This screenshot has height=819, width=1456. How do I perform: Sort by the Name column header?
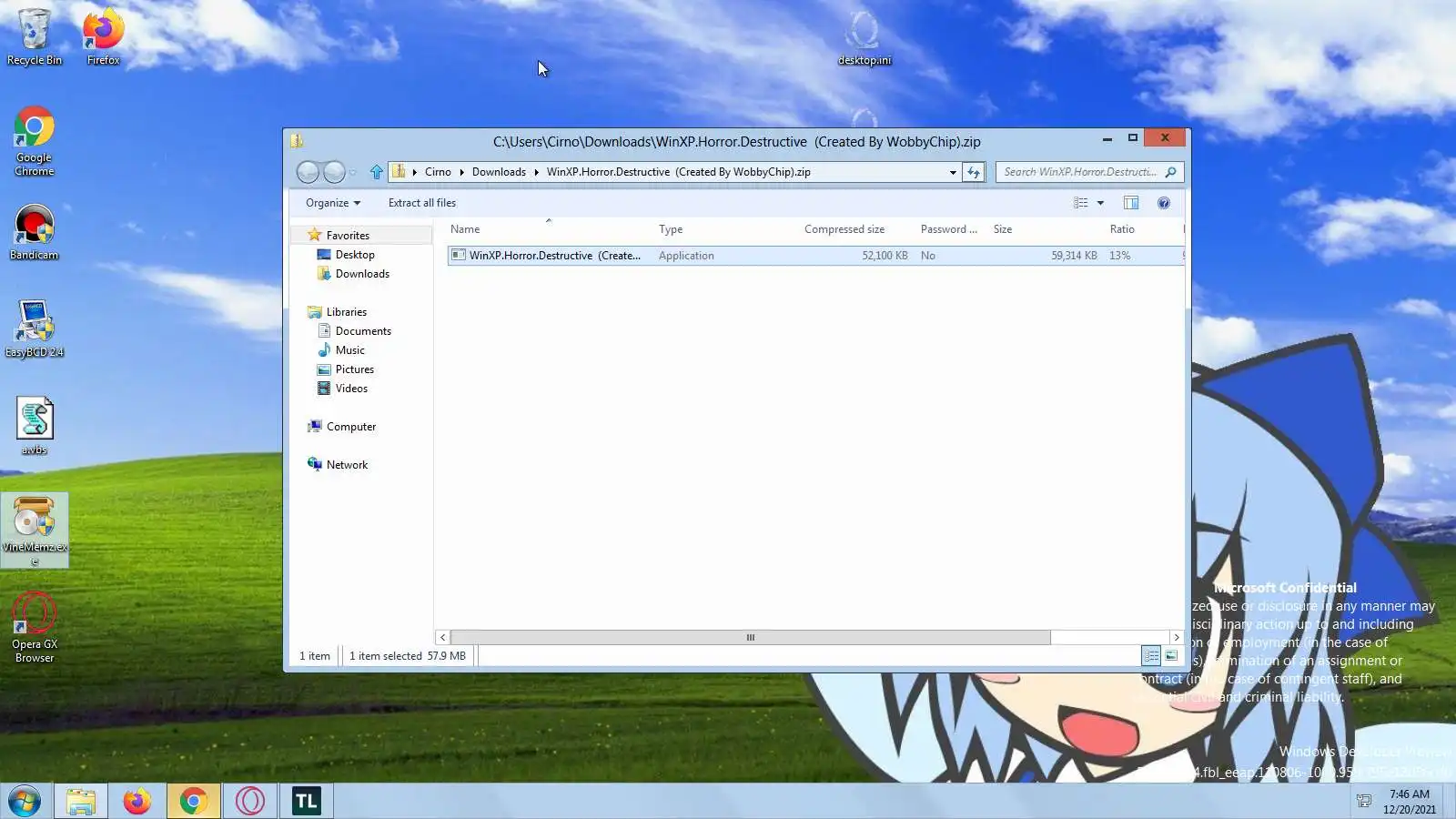point(548,229)
